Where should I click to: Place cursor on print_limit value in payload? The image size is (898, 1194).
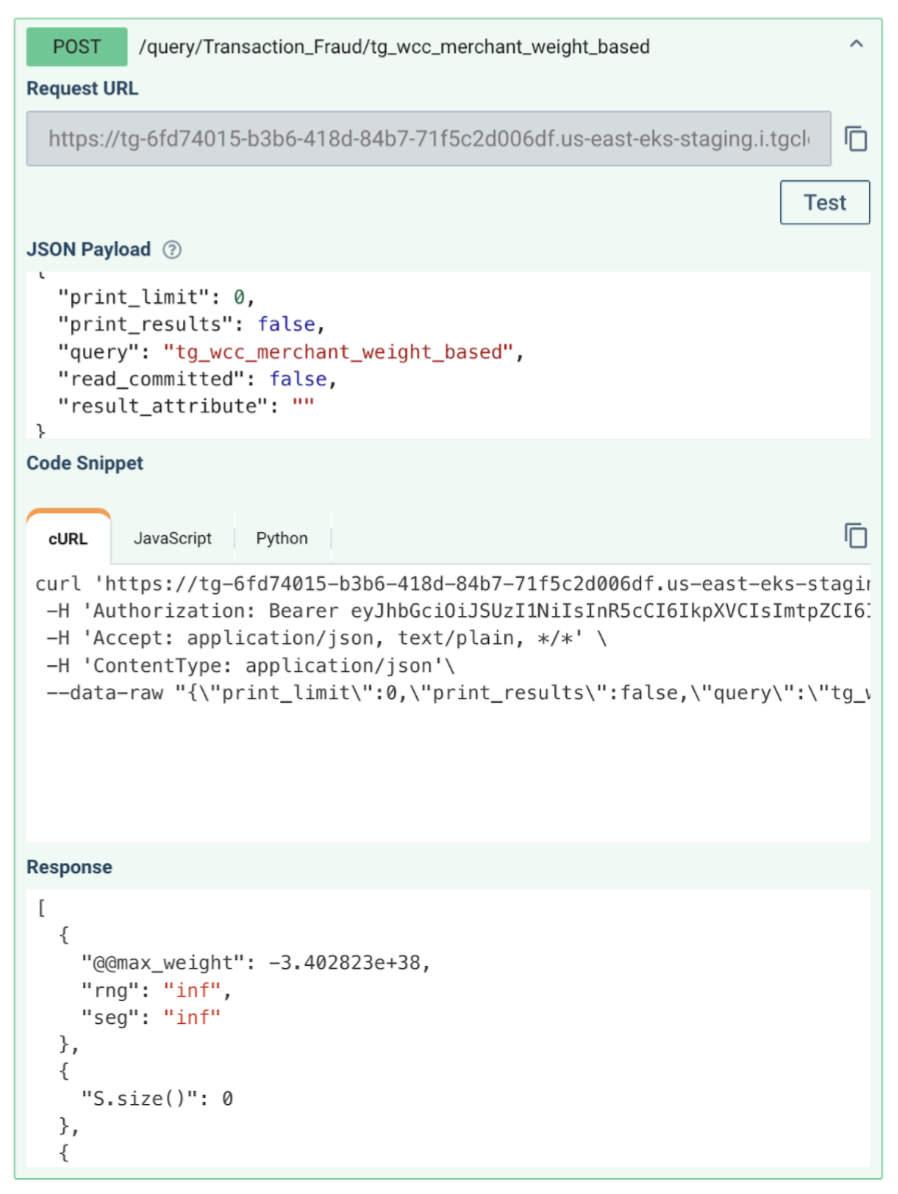[238, 297]
